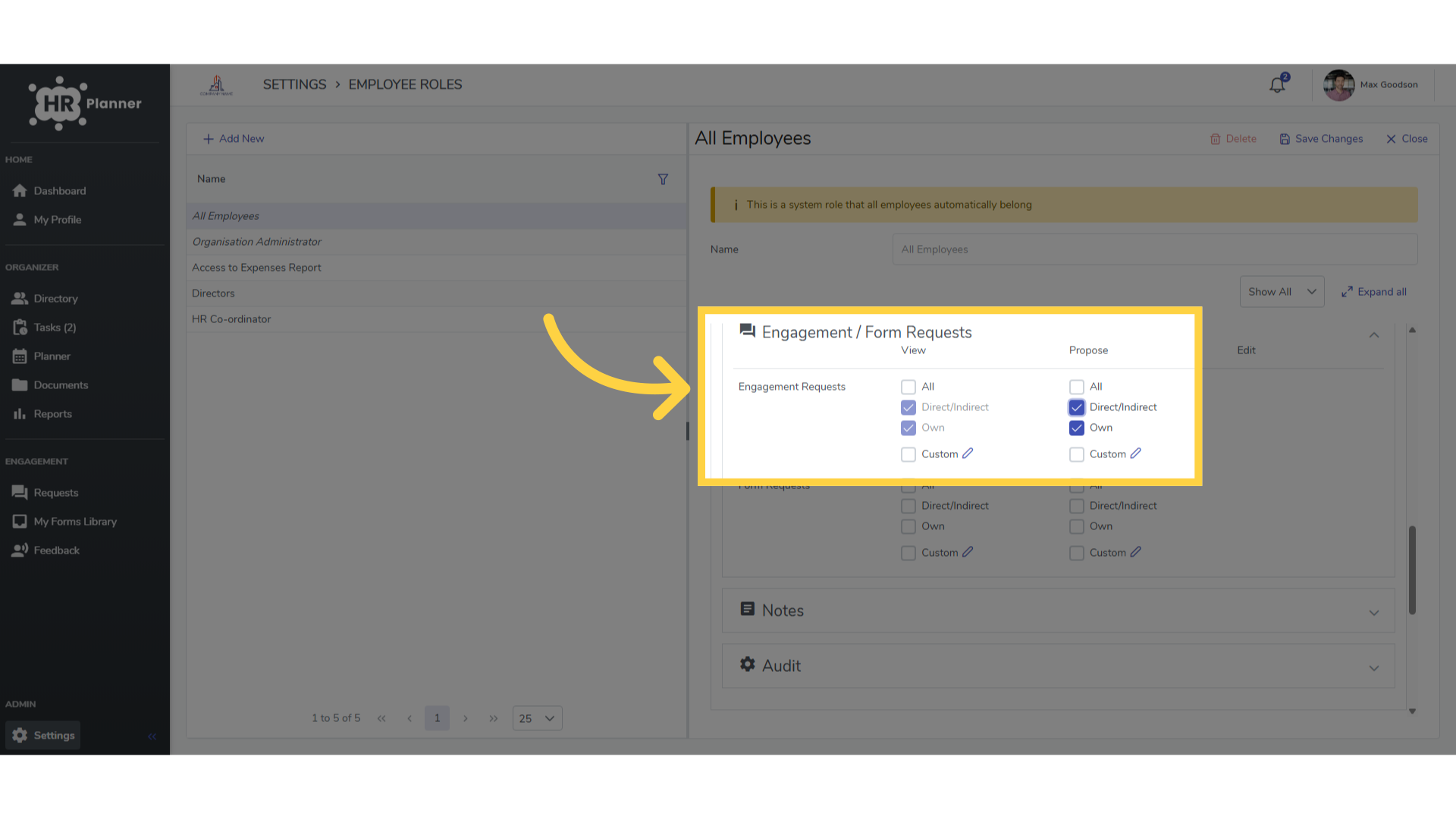Click Add New role
Screen dimensions: 1456x819
[234, 139]
